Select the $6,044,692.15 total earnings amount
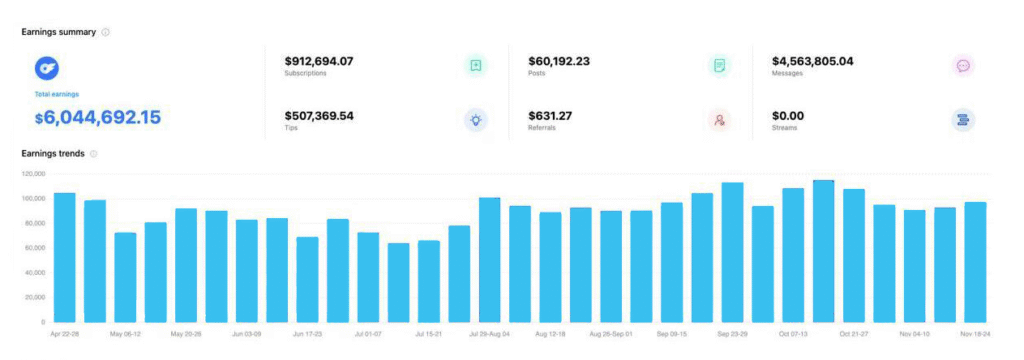Viewport: 1024px width, 360px height. (x=98, y=118)
